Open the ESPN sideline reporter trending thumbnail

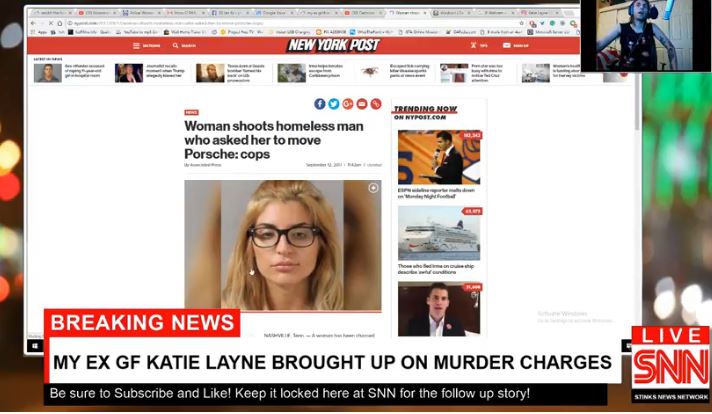[439, 157]
